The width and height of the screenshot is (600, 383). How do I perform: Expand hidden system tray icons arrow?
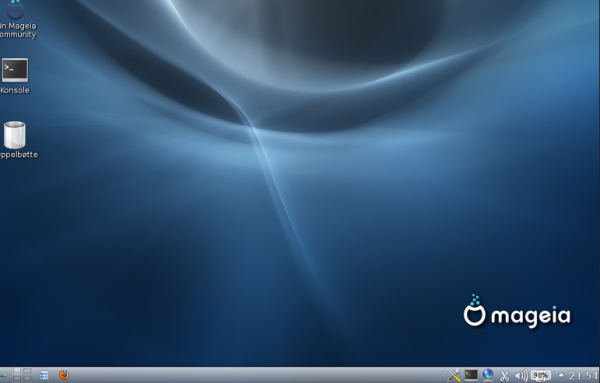click(561, 375)
